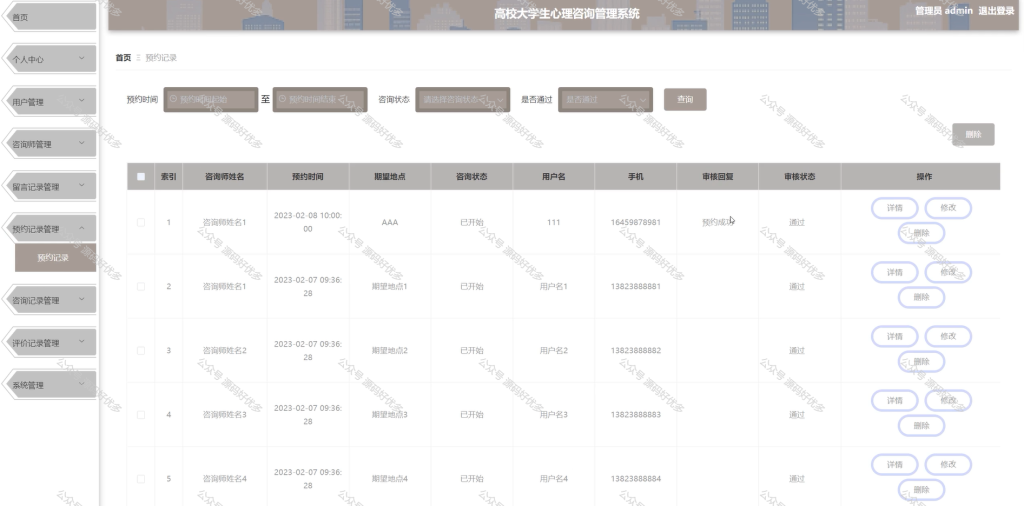The height and width of the screenshot is (506, 1024).
Task: Click clock icon in start time field
Action: (173, 100)
